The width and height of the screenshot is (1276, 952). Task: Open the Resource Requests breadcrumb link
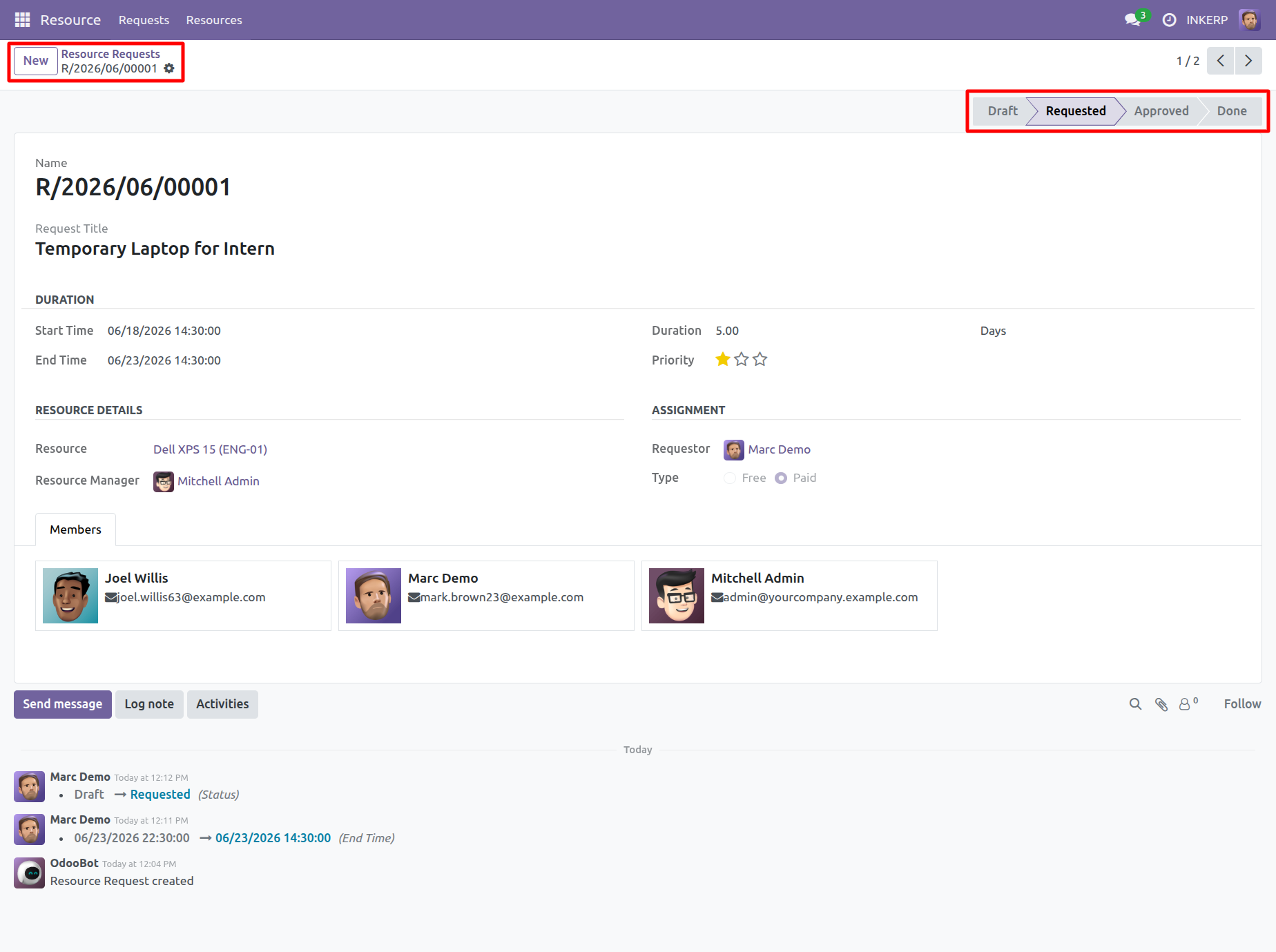pos(110,54)
